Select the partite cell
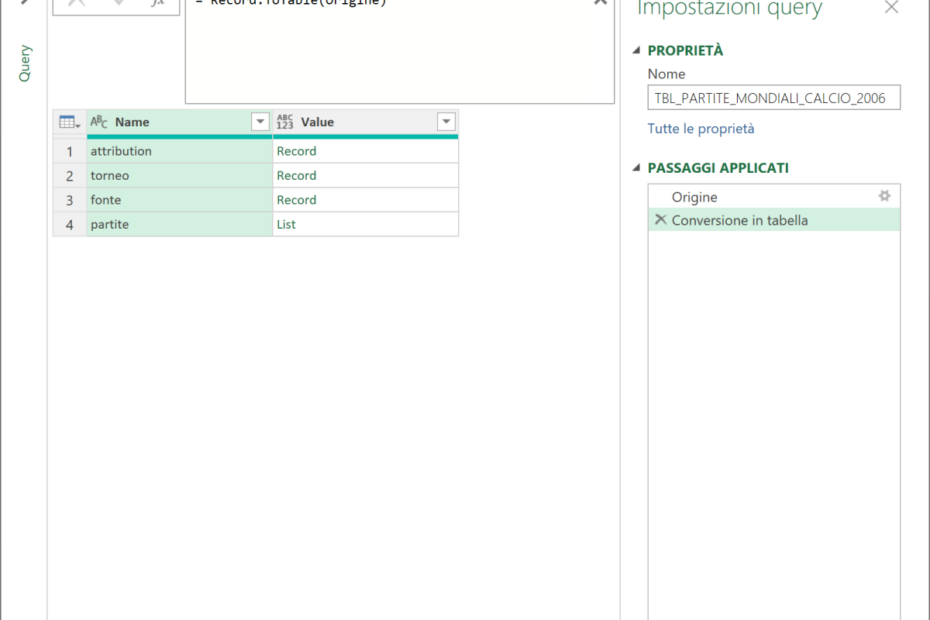This screenshot has height=620, width=930. (x=179, y=224)
